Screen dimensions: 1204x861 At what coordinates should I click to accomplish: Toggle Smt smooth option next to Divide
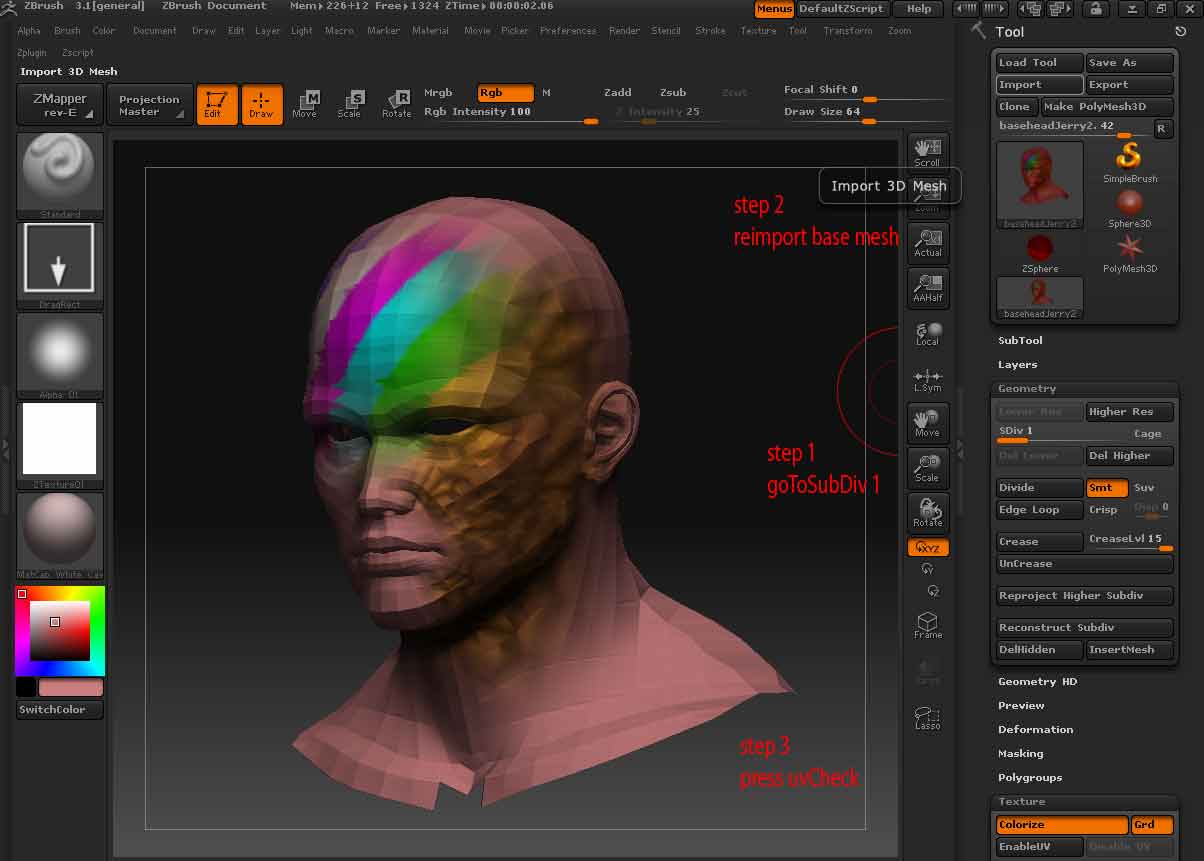[1107, 488]
